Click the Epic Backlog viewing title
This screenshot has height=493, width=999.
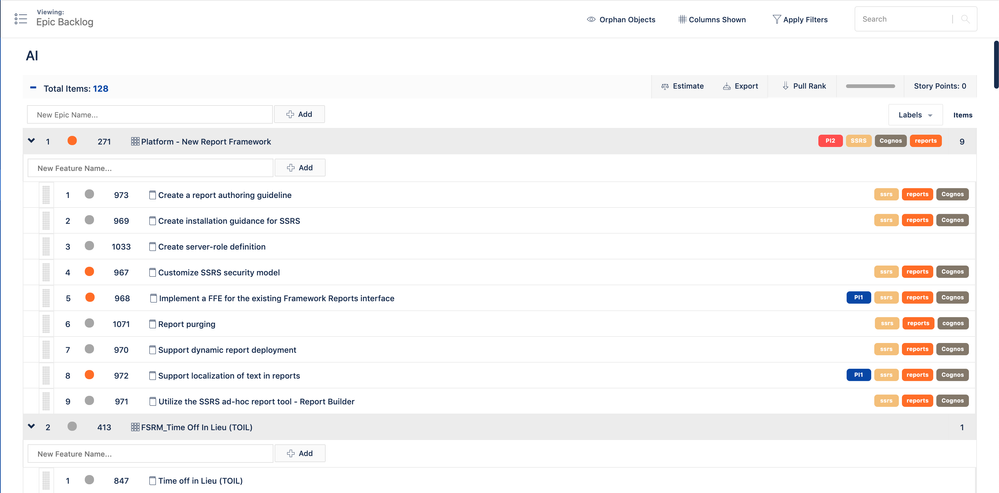(x=65, y=22)
